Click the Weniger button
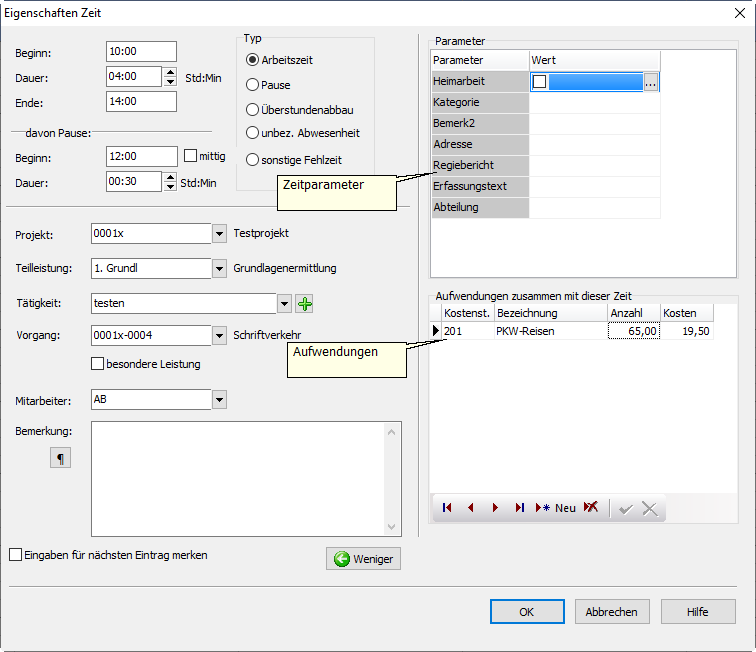The width and height of the screenshot is (756, 652). [x=363, y=559]
